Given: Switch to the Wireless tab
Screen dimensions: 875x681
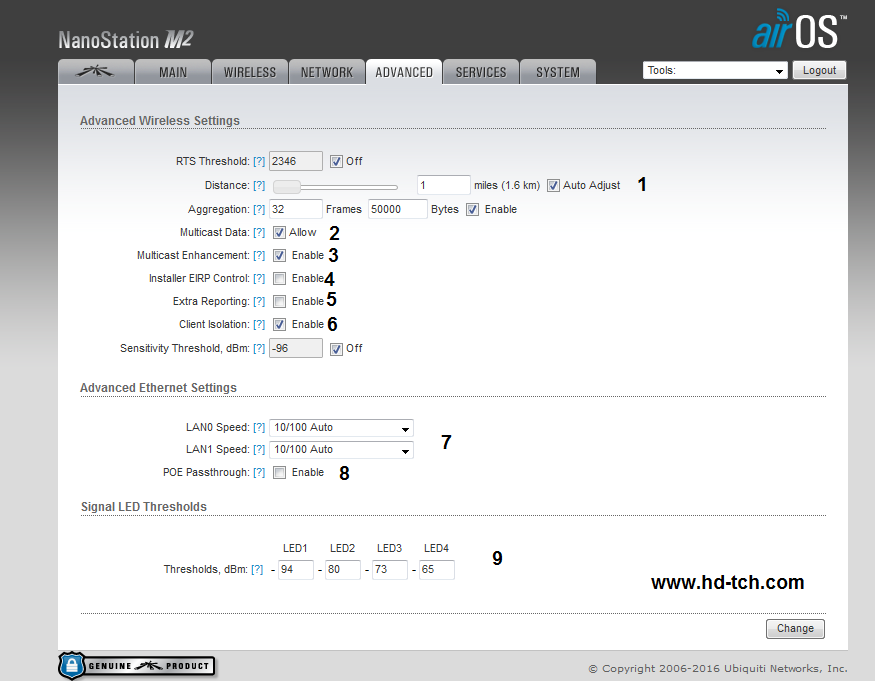Looking at the screenshot, I should tap(250, 72).
